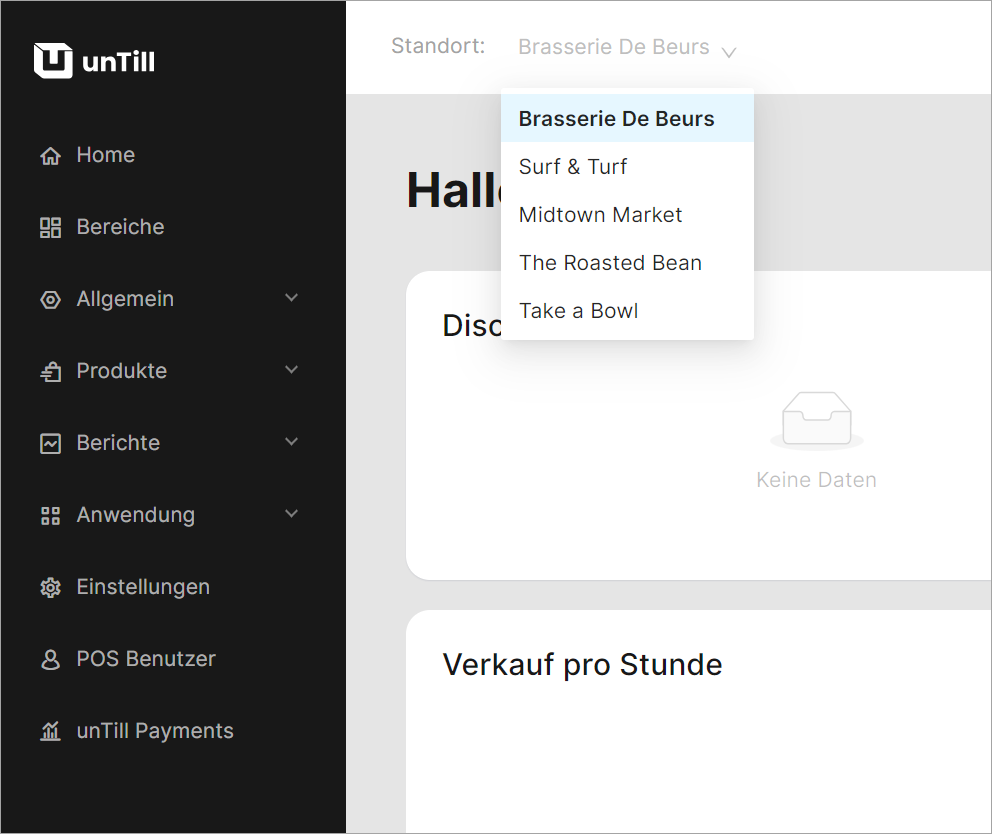Pick The Roasted Bean location
The width and height of the screenshot is (992, 834).
[610, 263]
